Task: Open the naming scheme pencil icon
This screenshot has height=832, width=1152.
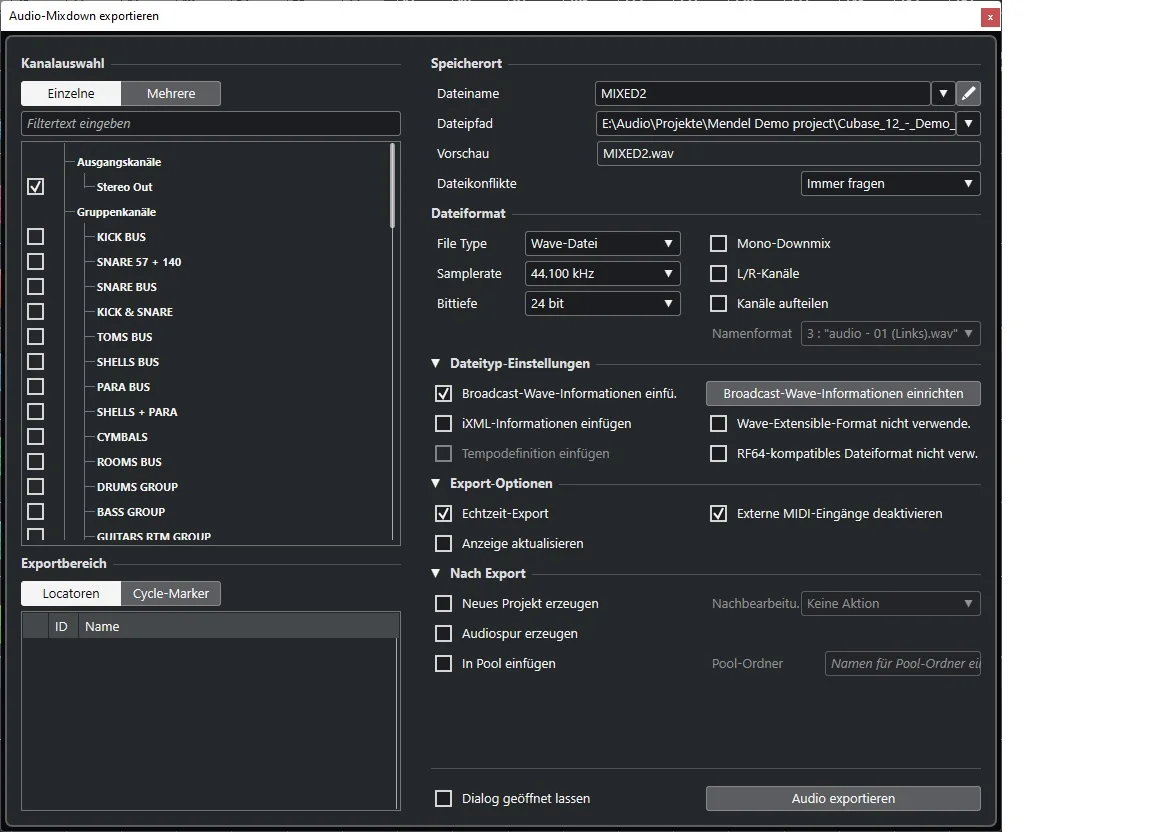Action: [968, 93]
